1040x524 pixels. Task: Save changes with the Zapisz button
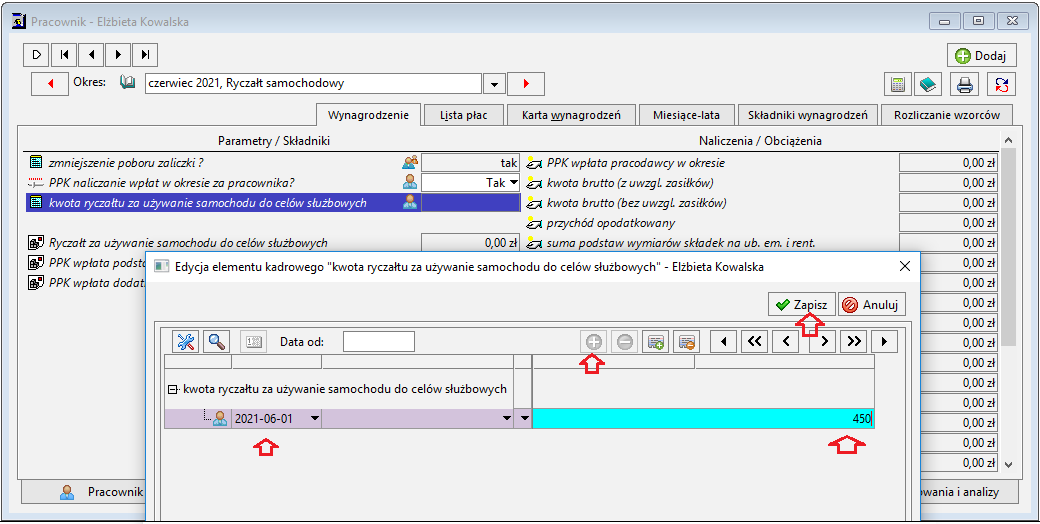(x=802, y=304)
